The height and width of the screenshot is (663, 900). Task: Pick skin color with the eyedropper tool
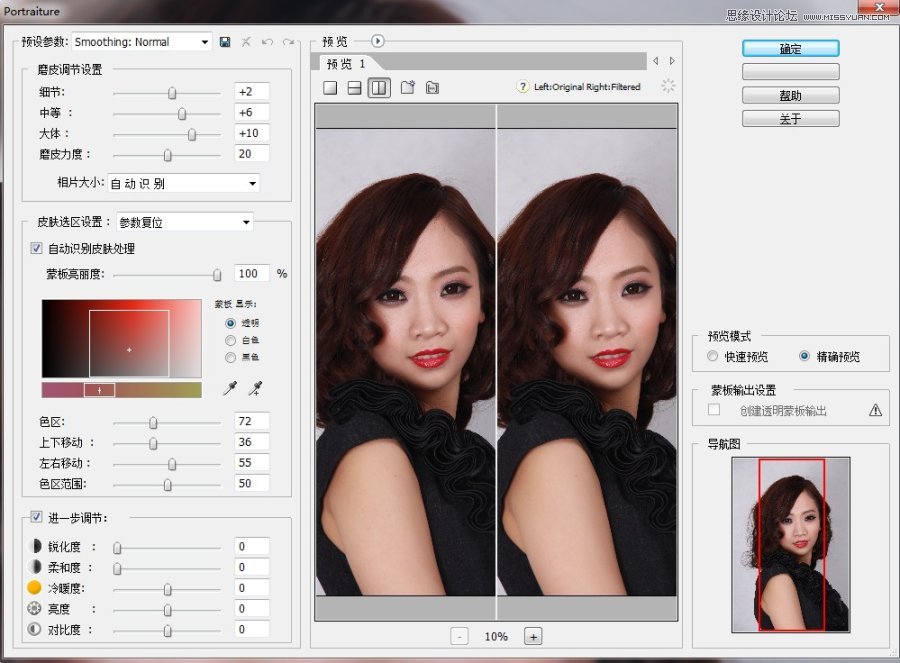click(x=230, y=388)
